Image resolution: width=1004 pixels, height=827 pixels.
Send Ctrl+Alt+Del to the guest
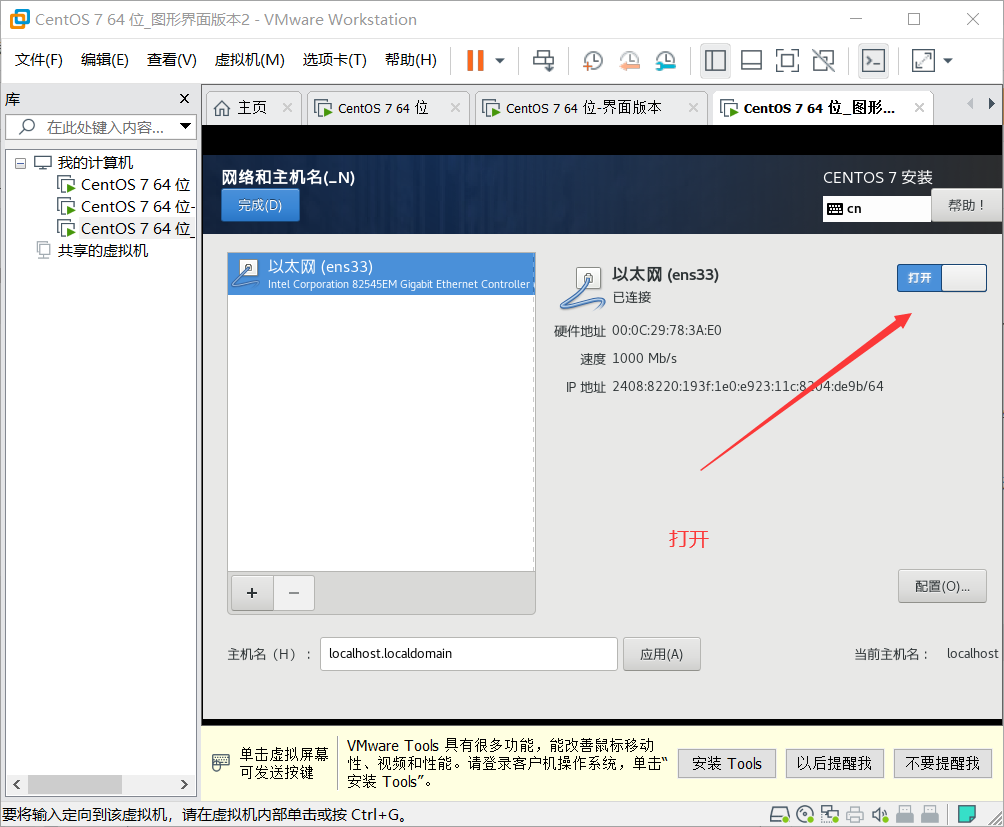[543, 60]
